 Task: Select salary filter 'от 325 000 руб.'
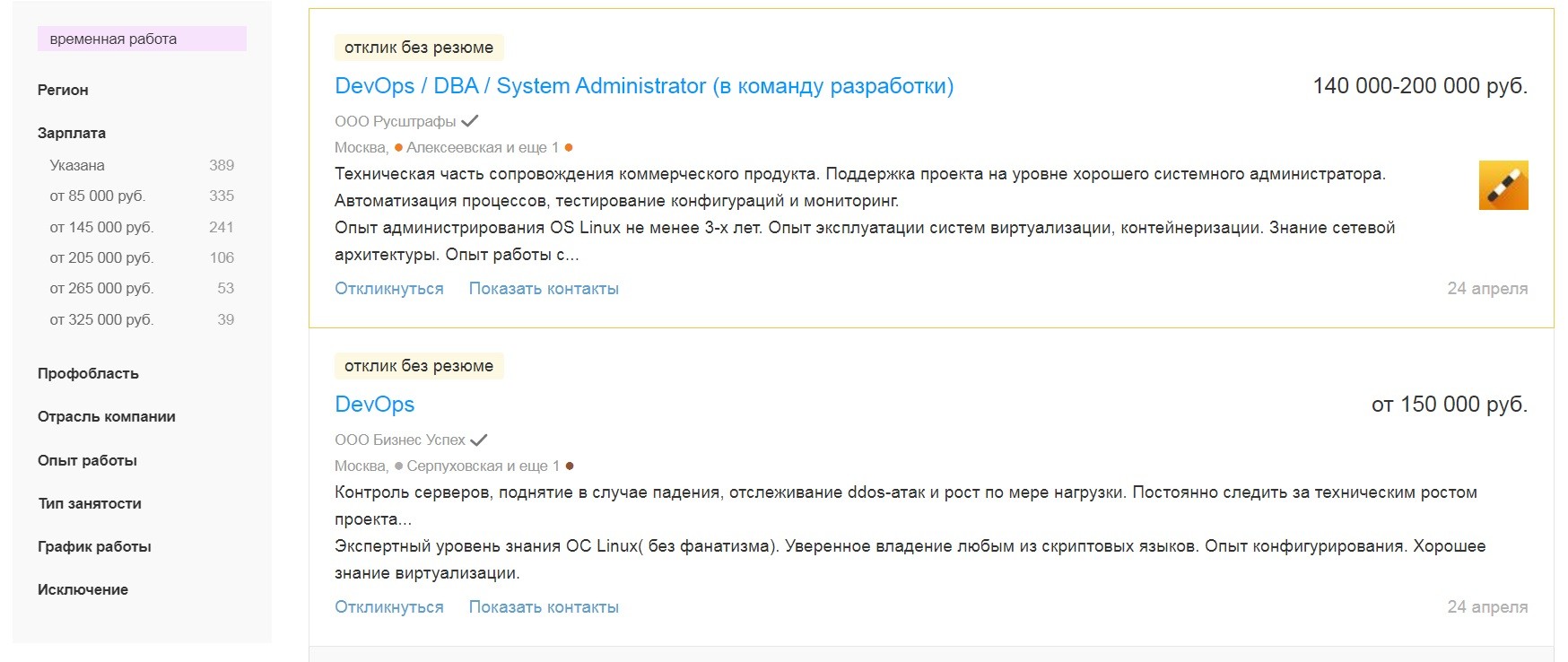(101, 318)
